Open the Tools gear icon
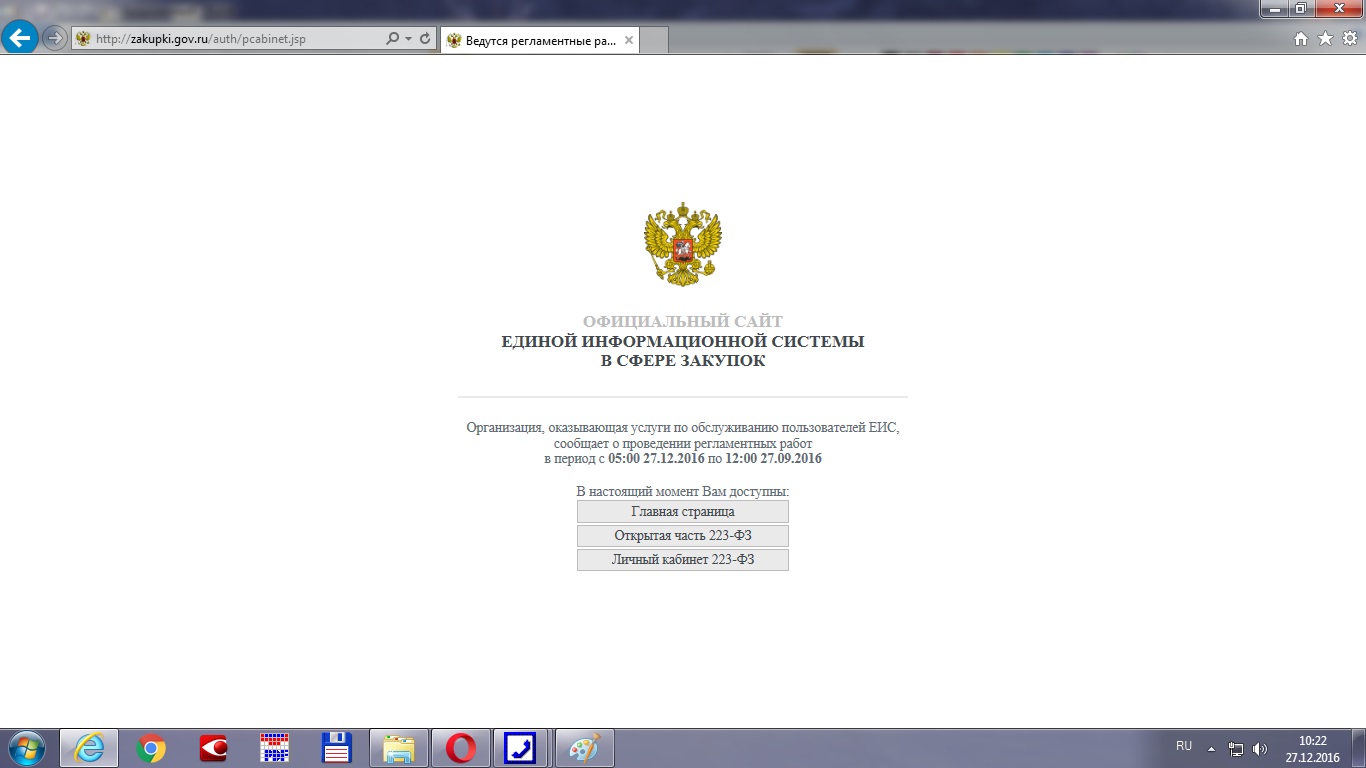 [1349, 39]
